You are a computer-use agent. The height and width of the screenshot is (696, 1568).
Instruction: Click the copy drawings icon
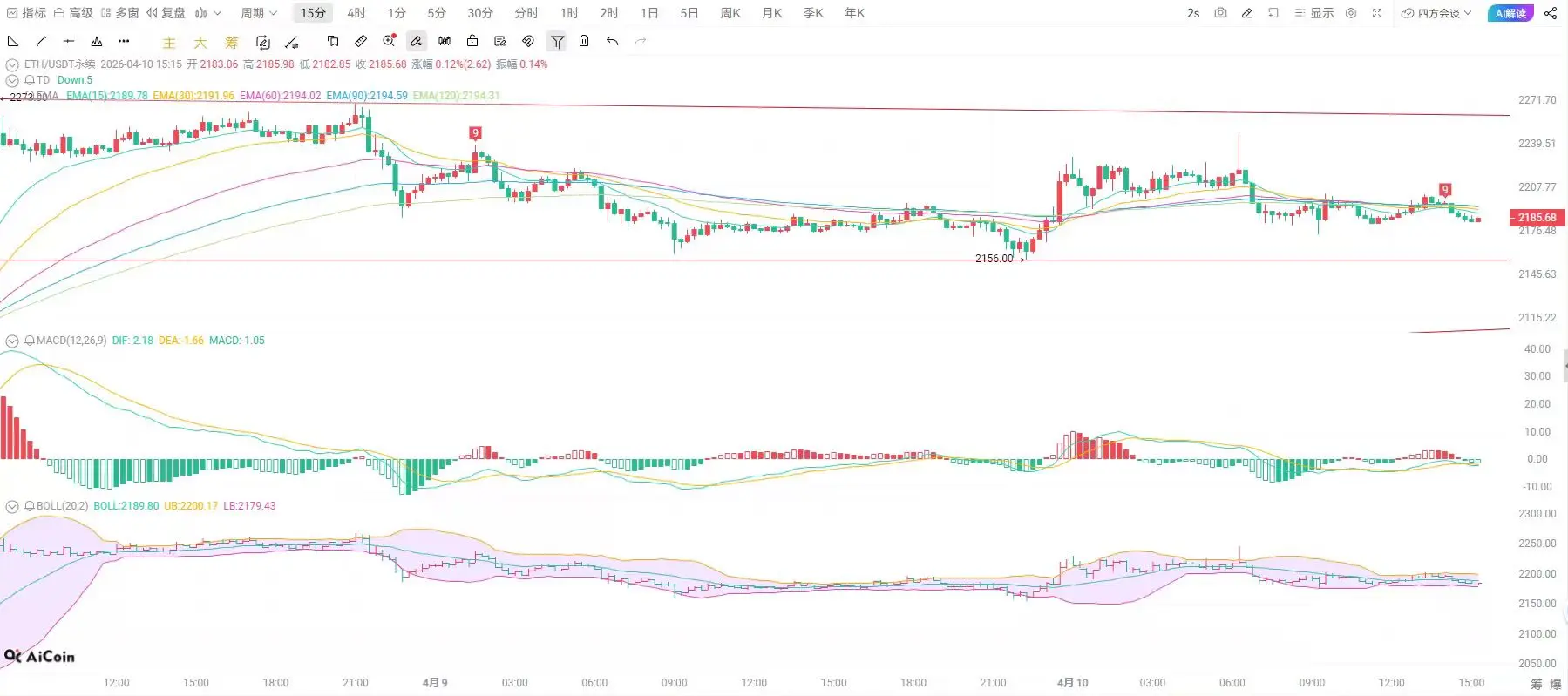click(333, 41)
